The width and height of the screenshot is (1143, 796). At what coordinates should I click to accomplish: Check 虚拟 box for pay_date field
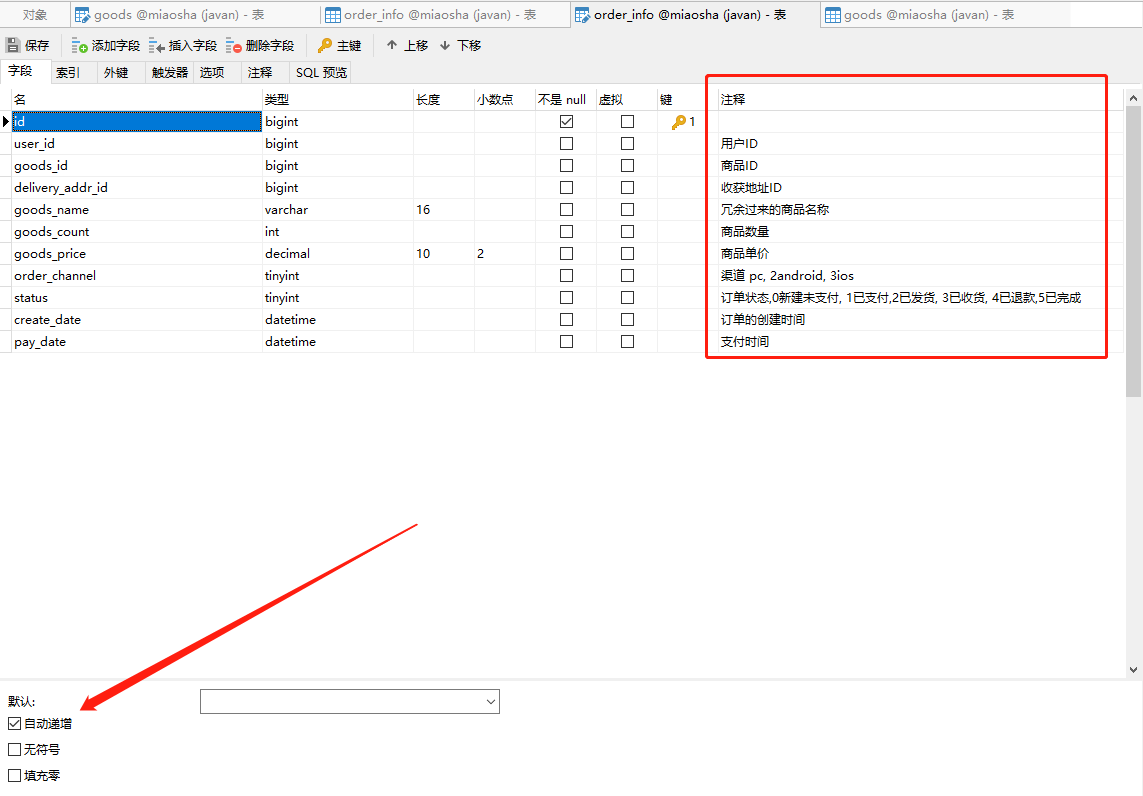[x=627, y=341]
